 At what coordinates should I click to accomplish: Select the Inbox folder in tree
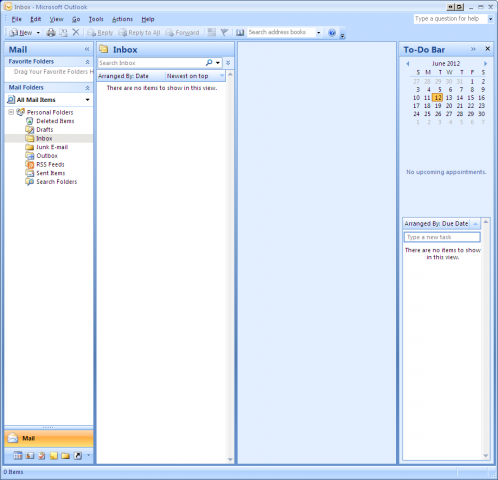click(x=44, y=138)
